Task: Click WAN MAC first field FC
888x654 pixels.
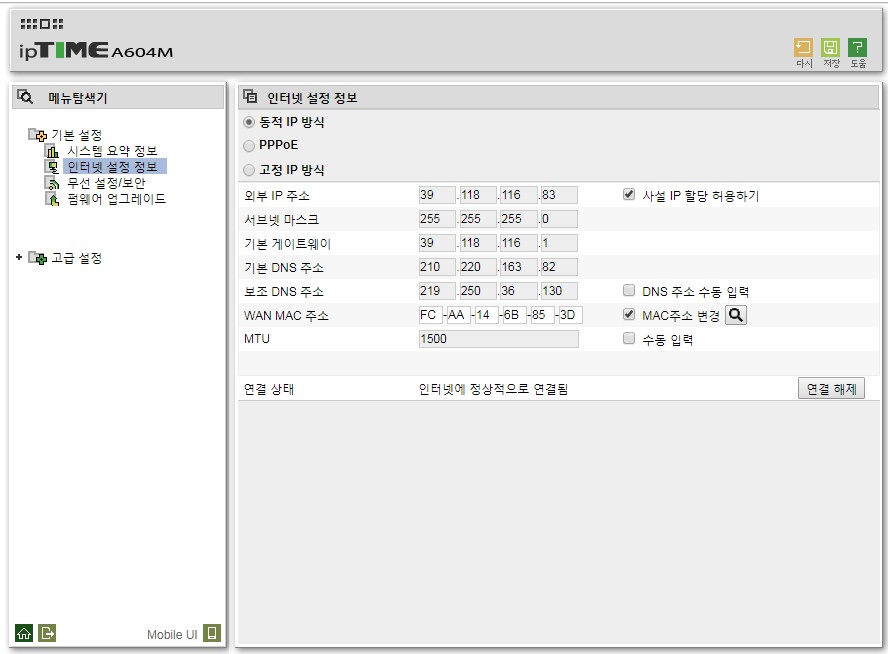Action: point(430,315)
